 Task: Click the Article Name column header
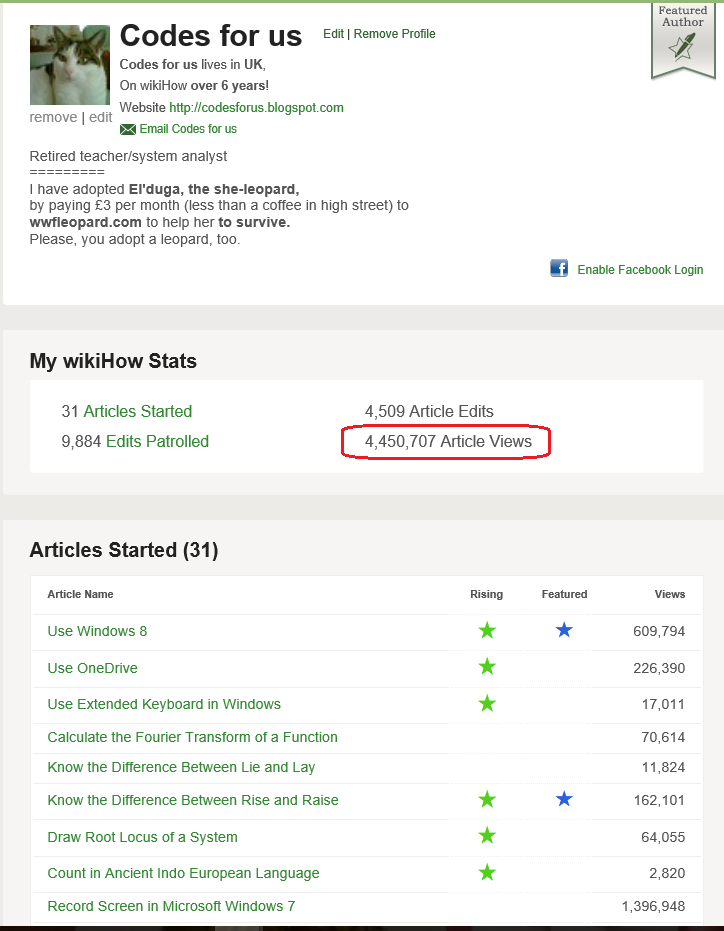pyautogui.click(x=80, y=594)
